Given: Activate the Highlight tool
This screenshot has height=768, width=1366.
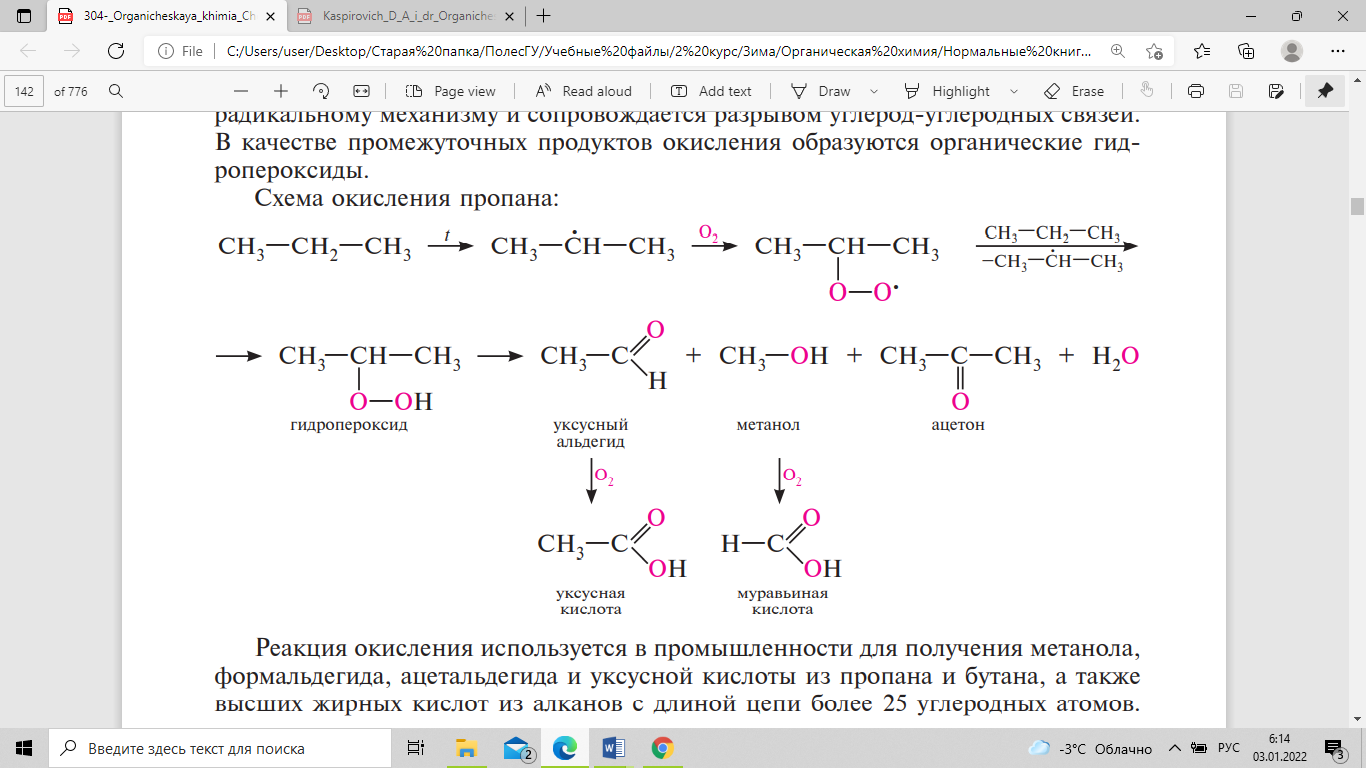Looking at the screenshot, I should point(947,91).
